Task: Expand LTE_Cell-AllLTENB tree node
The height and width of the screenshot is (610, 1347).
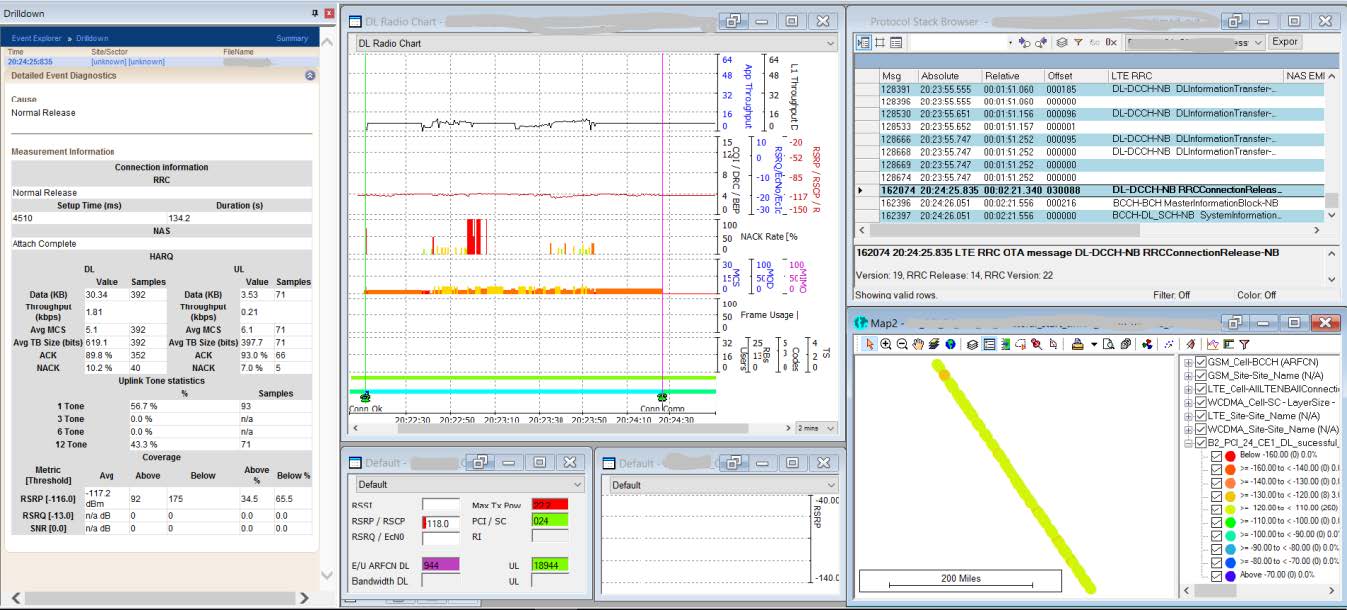Action: coord(1188,389)
